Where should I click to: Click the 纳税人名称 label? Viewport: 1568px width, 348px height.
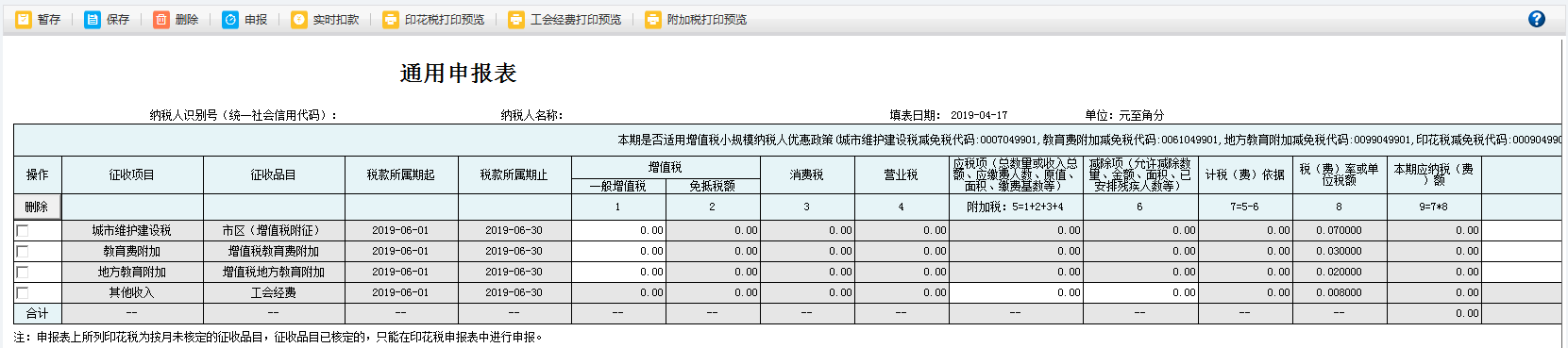pos(531,115)
